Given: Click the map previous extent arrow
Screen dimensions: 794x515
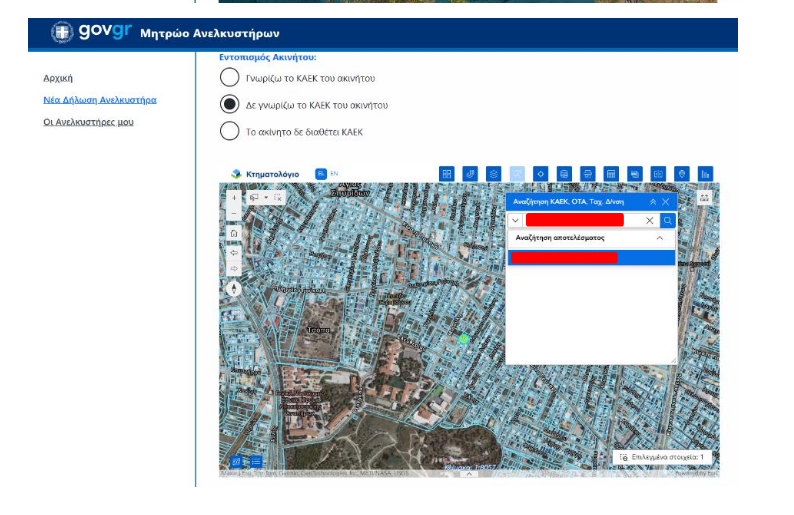Looking at the screenshot, I should (234, 252).
